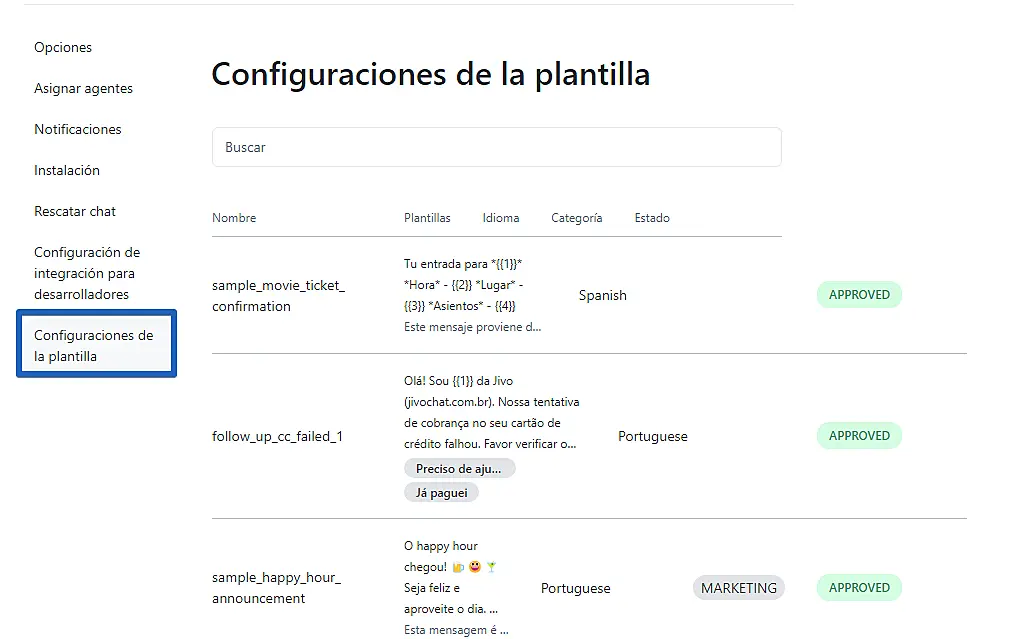Click the Plantillas column header
1012x639 pixels.
click(x=427, y=218)
